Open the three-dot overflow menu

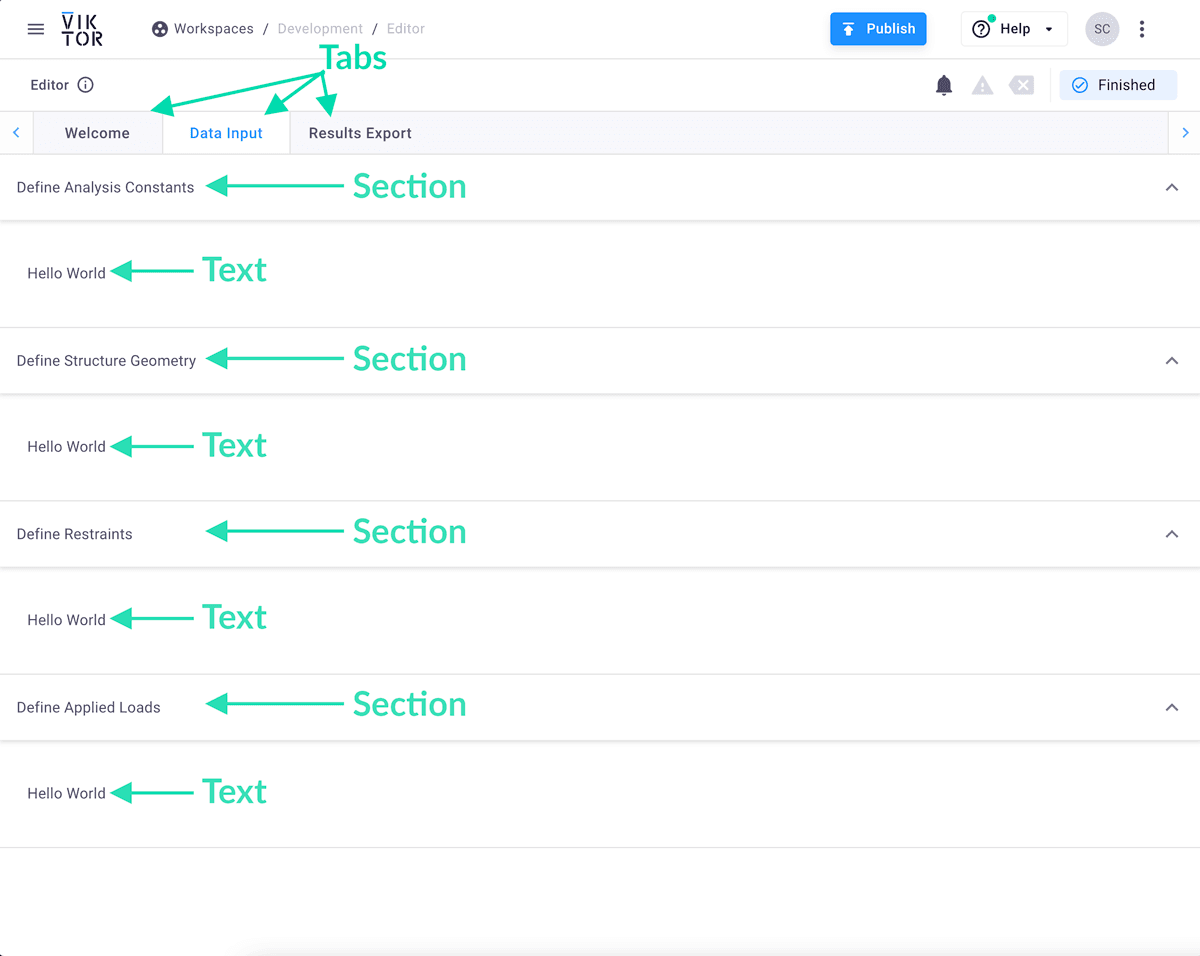(1142, 29)
